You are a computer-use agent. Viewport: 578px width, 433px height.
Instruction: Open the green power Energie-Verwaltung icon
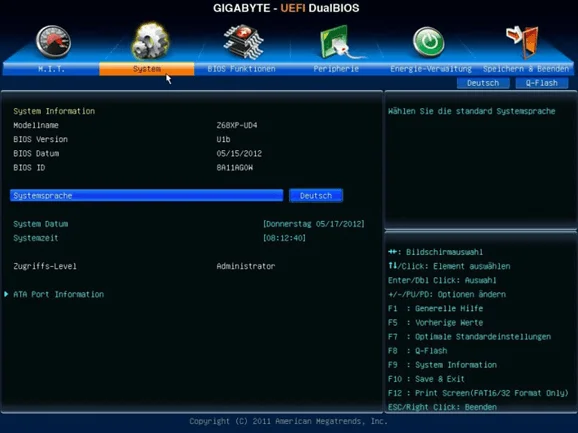coord(428,42)
